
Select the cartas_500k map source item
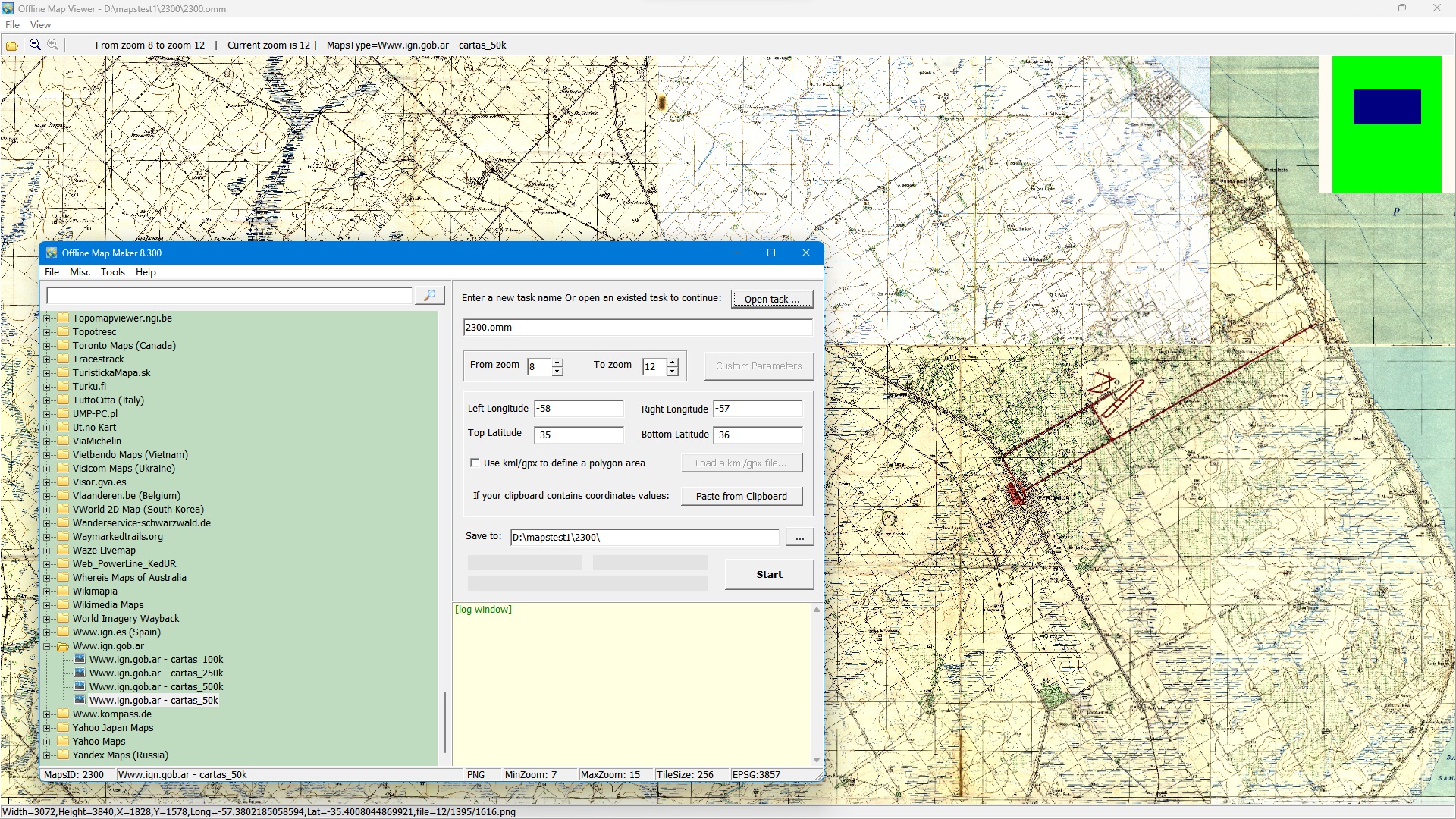tap(156, 687)
